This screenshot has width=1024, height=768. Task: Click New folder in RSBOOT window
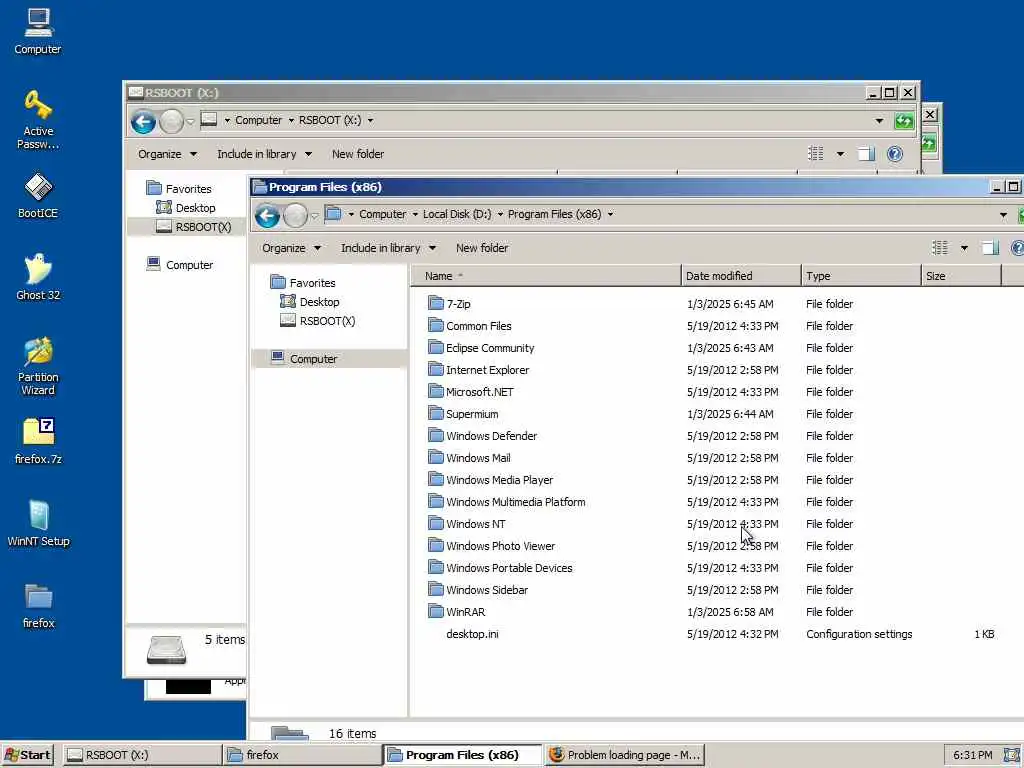click(x=358, y=154)
